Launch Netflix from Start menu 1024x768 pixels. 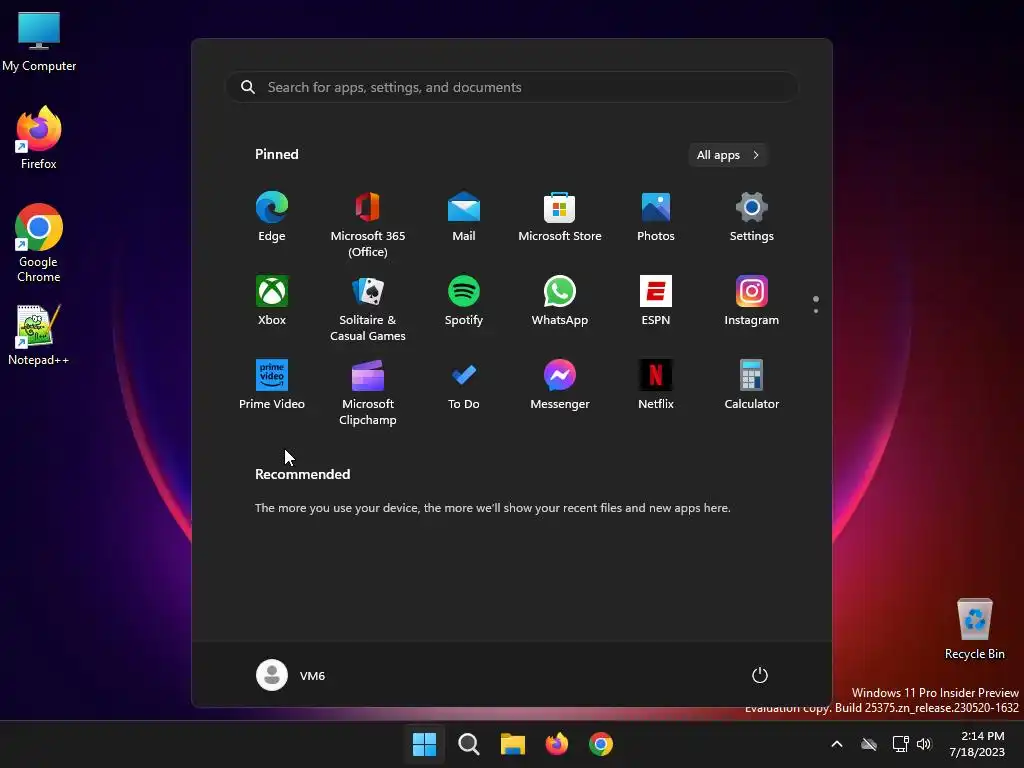point(656,385)
